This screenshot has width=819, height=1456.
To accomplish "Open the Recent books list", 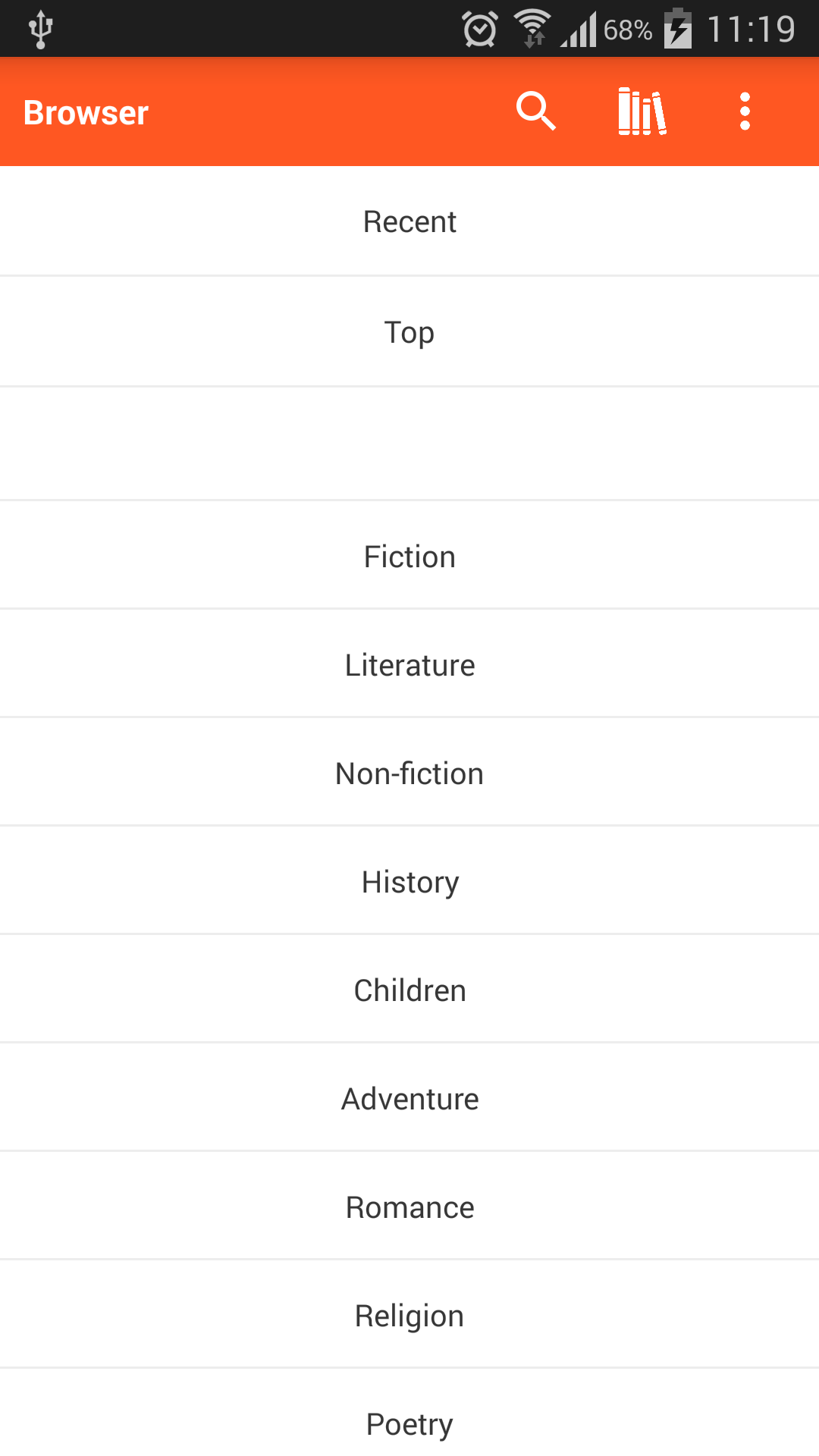I will (409, 221).
